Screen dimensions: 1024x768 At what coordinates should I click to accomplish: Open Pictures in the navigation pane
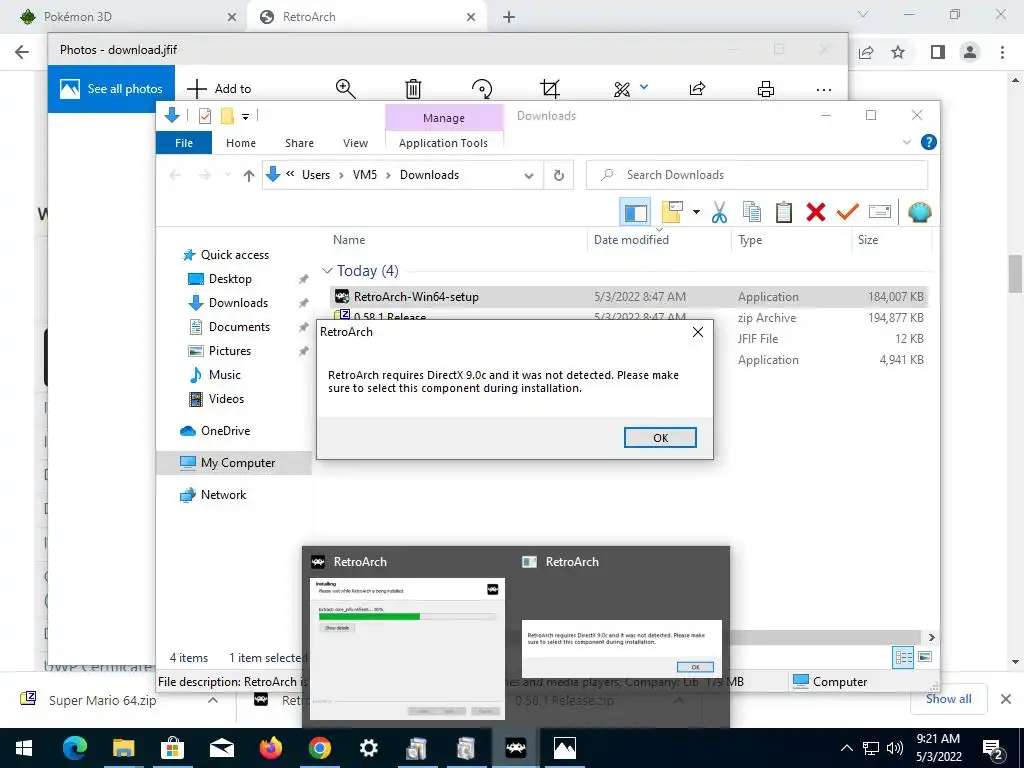(229, 351)
